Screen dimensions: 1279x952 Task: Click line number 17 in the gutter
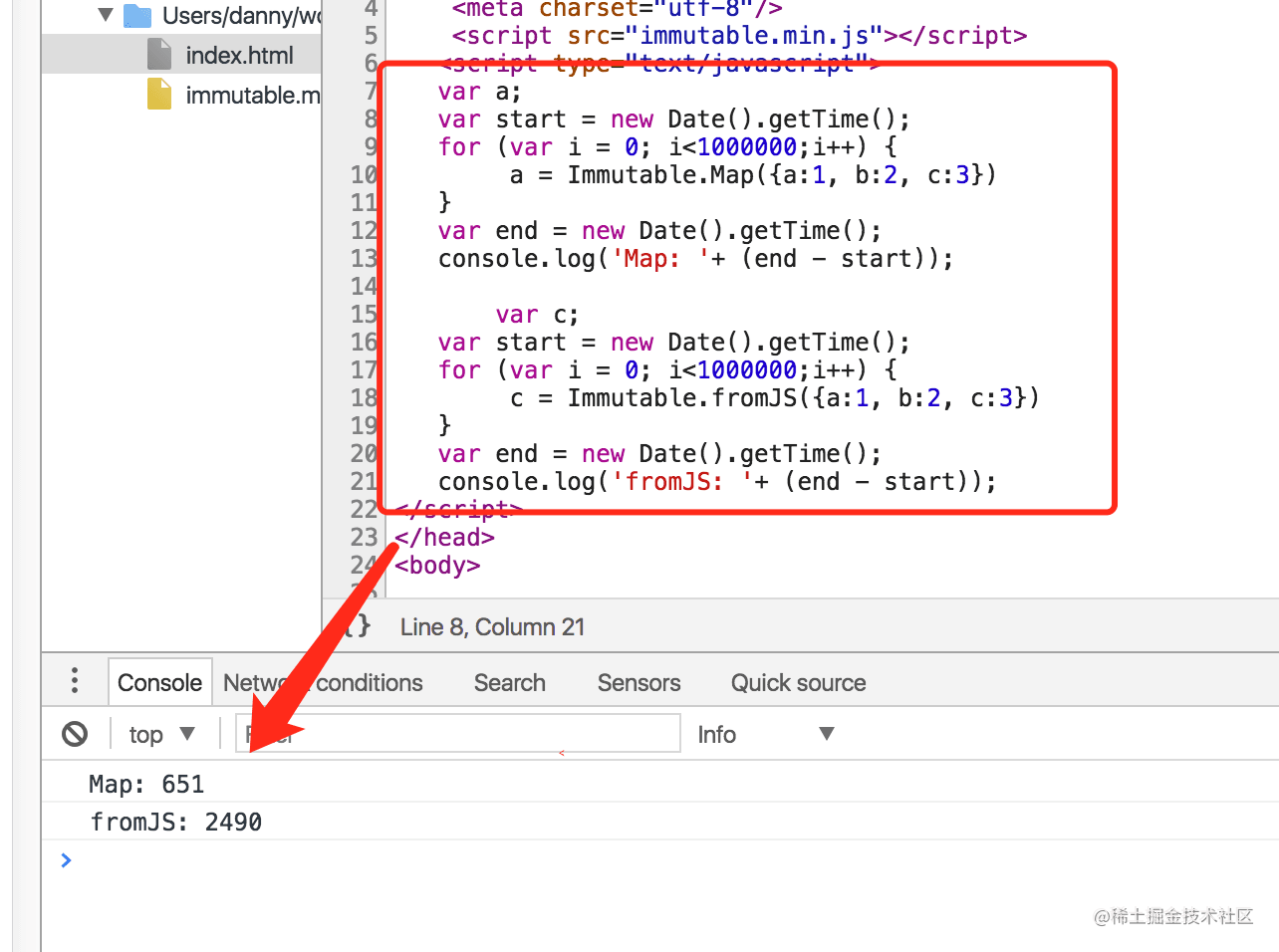364,370
